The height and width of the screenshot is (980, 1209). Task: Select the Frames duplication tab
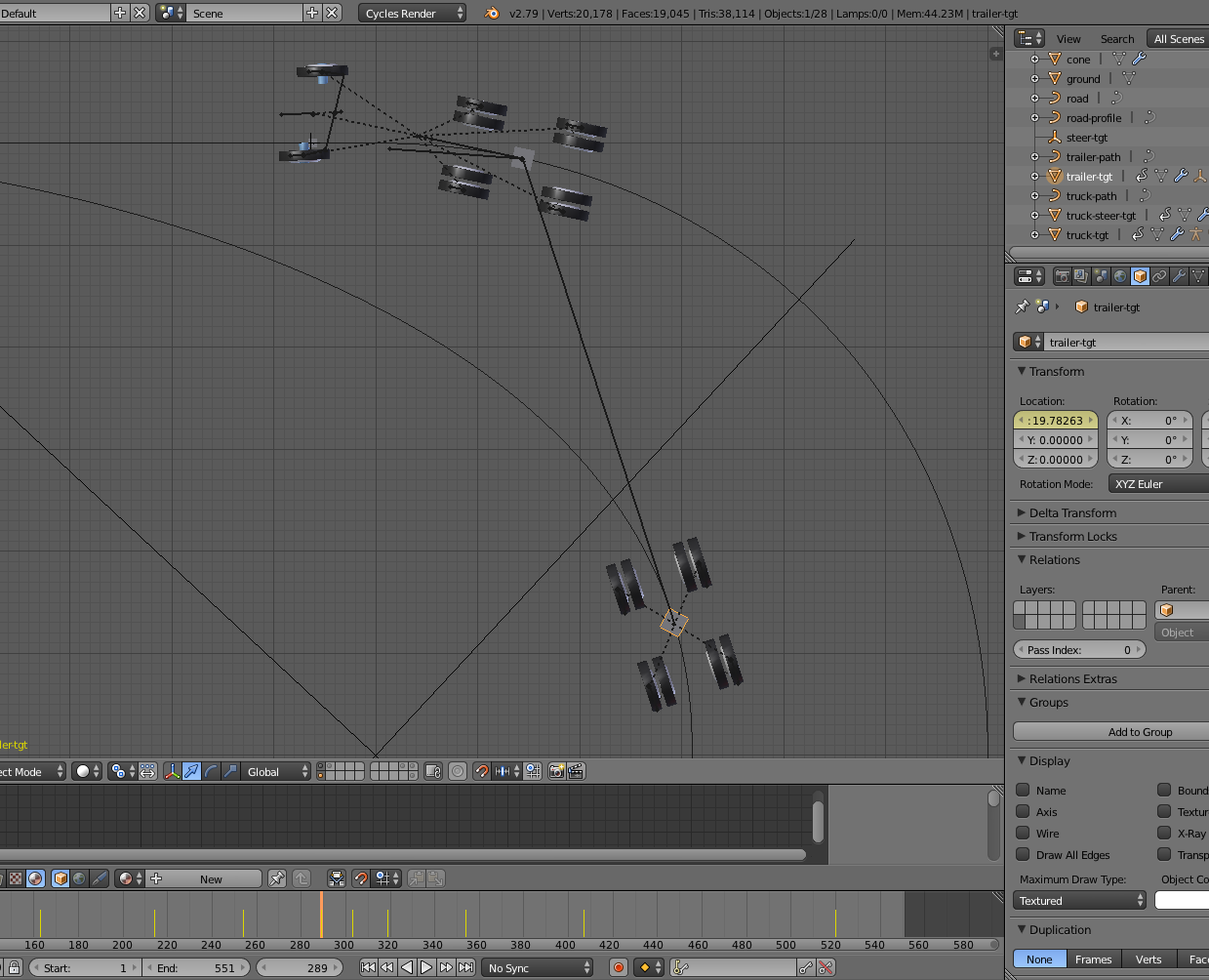1093,960
